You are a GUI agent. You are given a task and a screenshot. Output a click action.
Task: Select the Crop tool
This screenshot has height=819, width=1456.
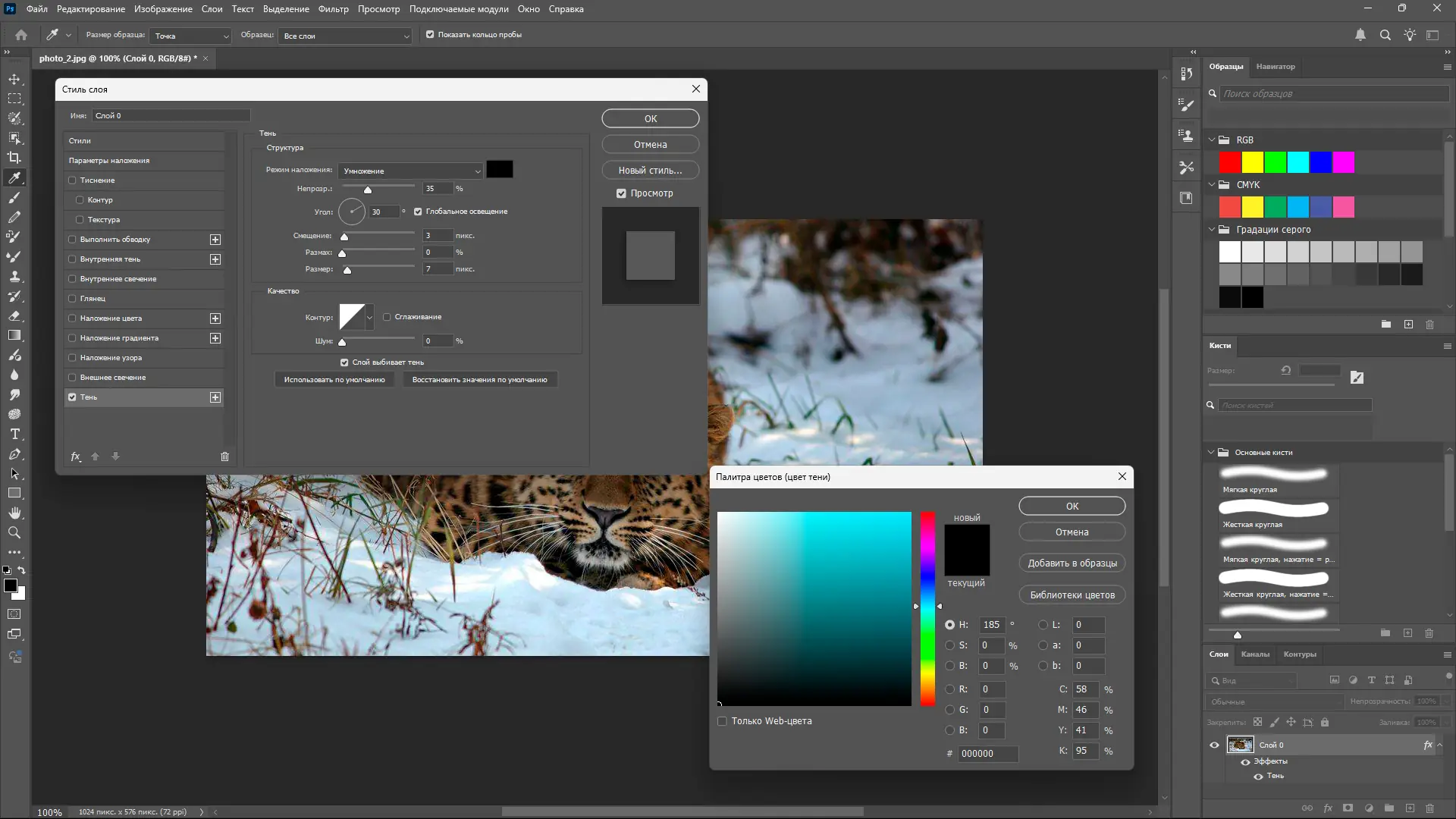[x=14, y=158]
